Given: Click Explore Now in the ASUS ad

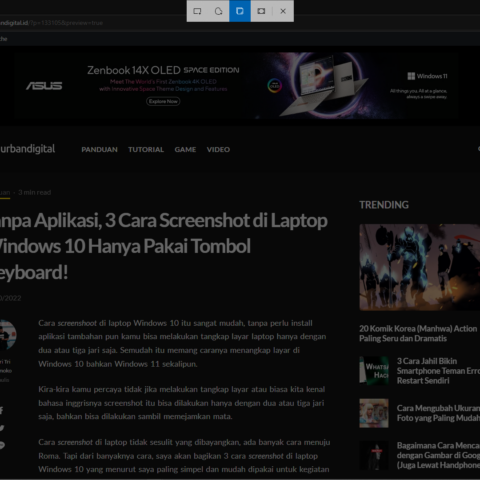Looking at the screenshot, I should pyautogui.click(x=163, y=101).
